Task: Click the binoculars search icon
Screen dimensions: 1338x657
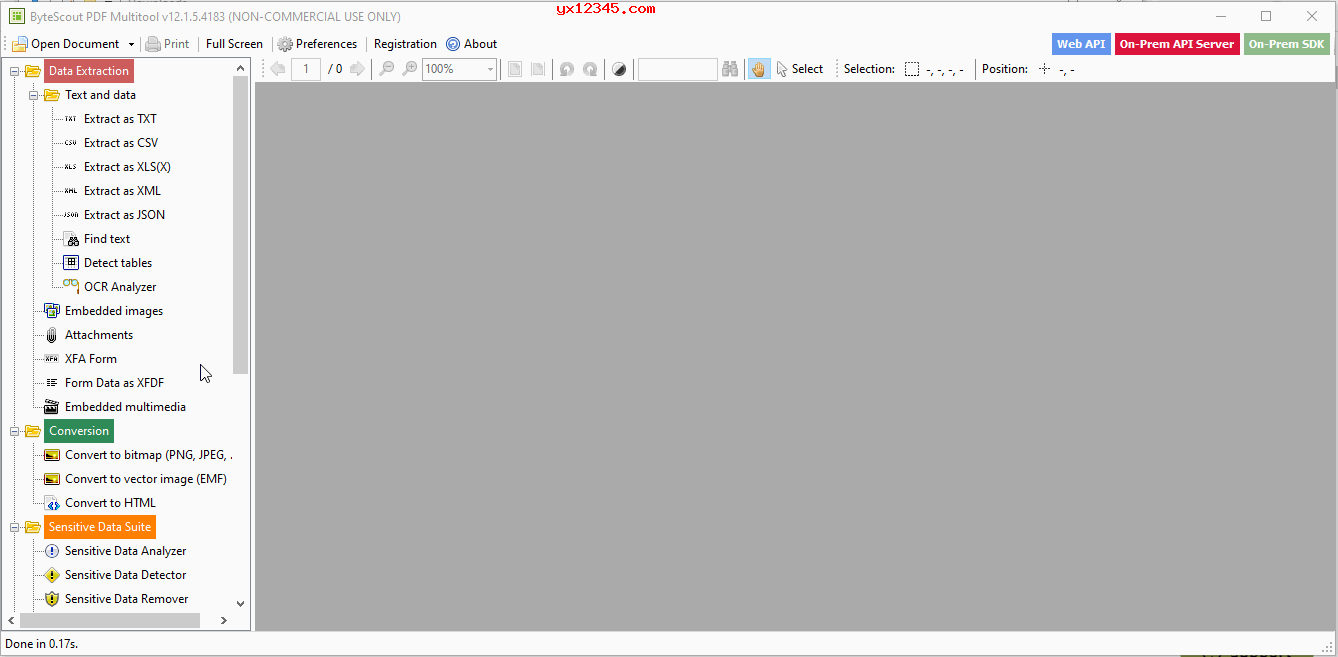Action: tap(730, 68)
